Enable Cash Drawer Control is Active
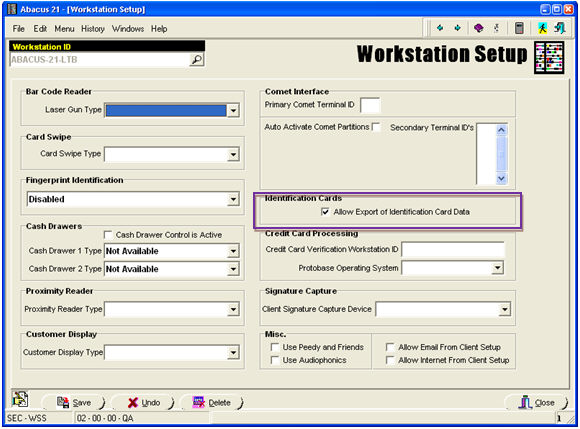The width and height of the screenshot is (580, 429). [108, 235]
